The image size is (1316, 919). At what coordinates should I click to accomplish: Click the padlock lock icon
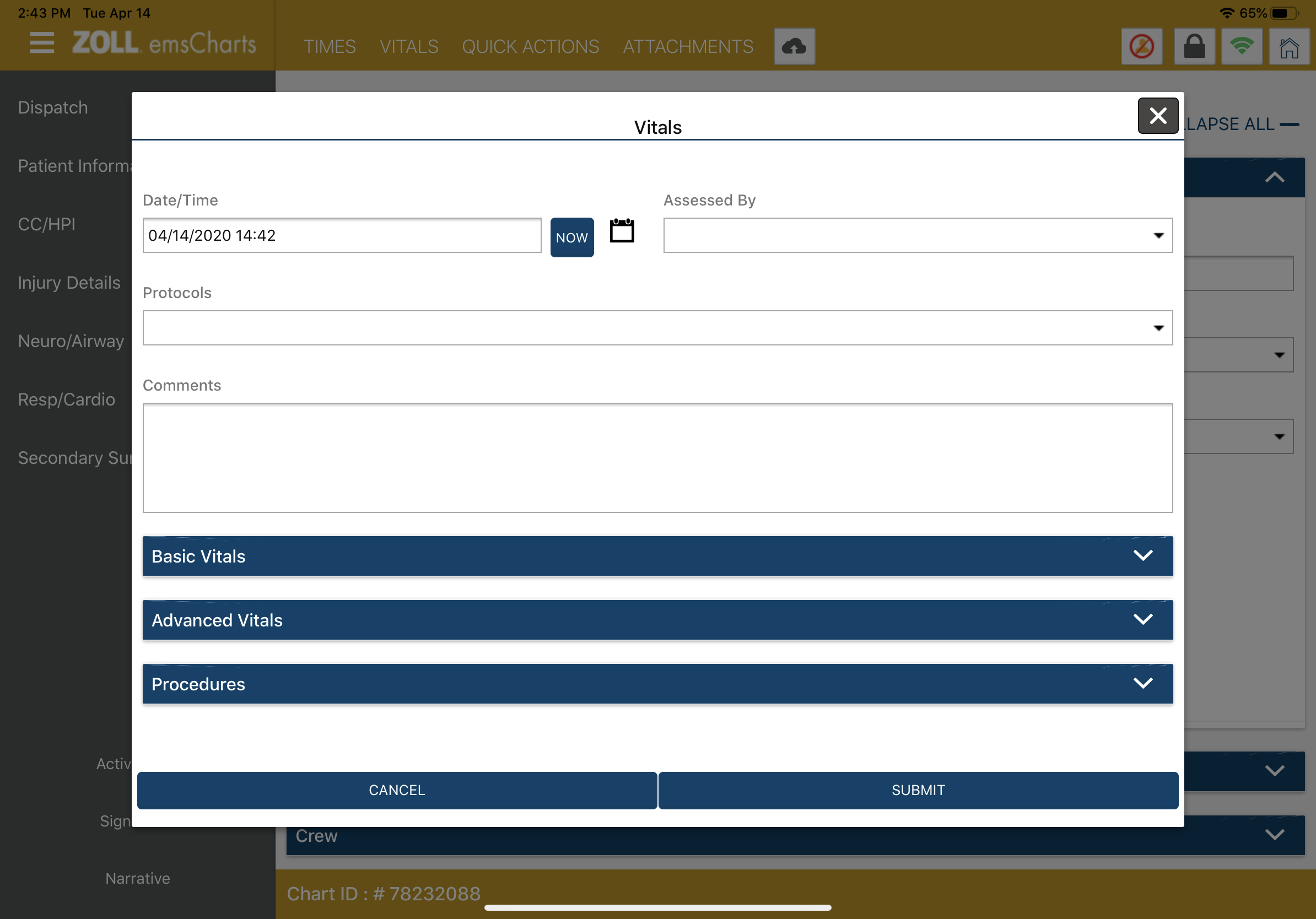click(1194, 46)
